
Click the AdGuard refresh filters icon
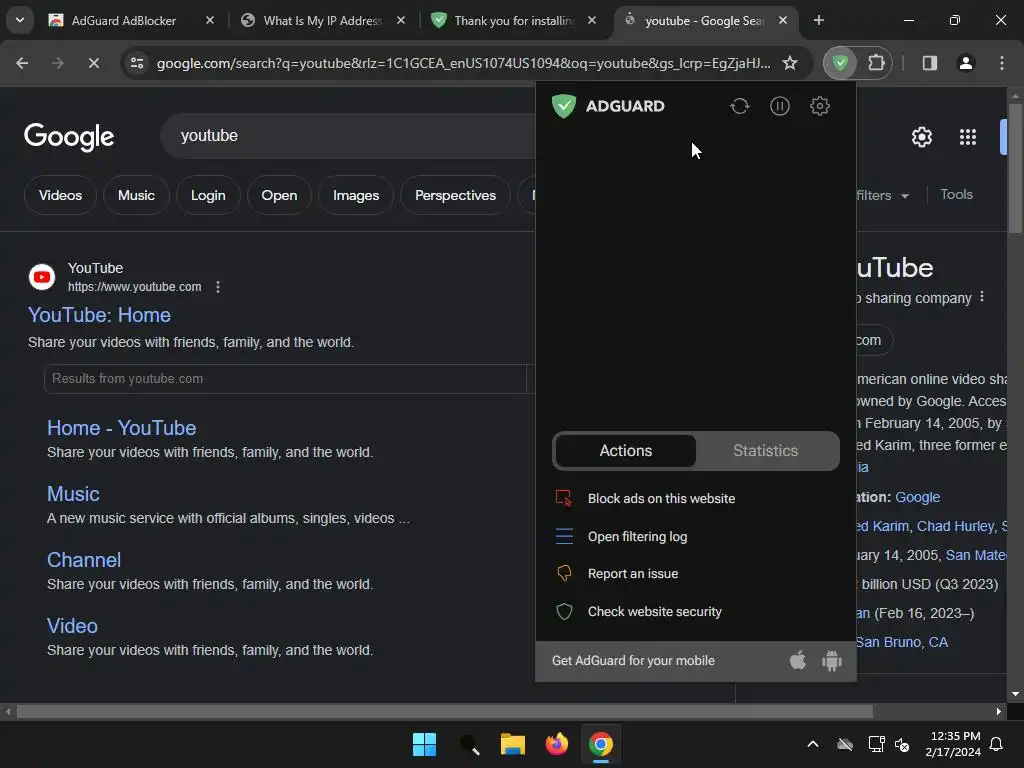[739, 106]
